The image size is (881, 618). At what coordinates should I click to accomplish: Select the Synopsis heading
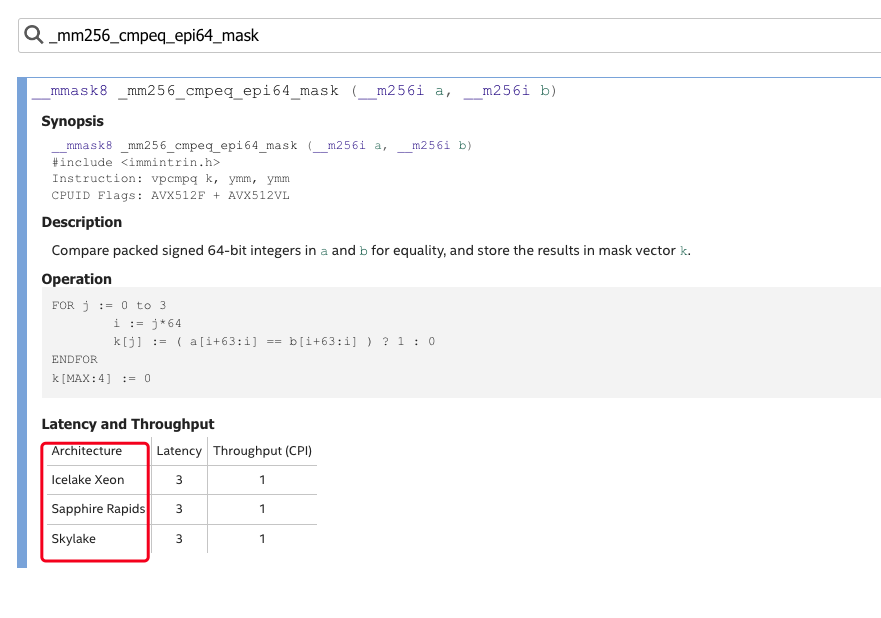(72, 121)
